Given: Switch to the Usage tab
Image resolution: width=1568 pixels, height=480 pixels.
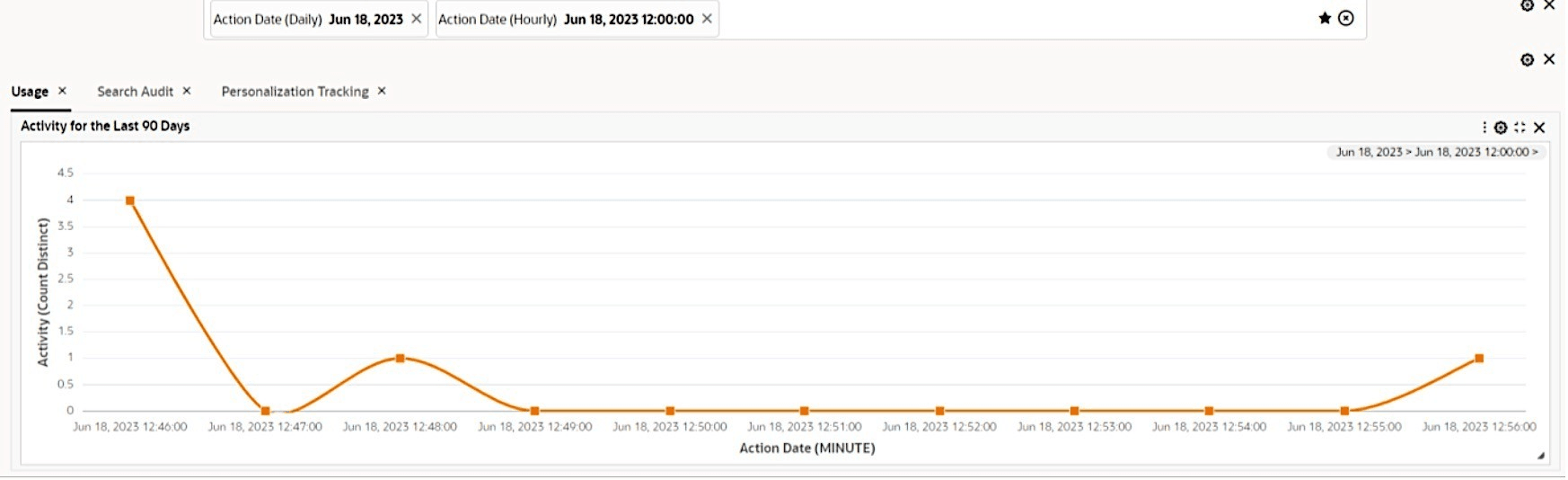Looking at the screenshot, I should click(x=30, y=92).
